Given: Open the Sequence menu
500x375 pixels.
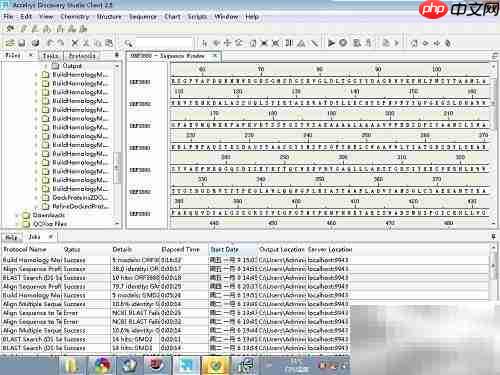Looking at the screenshot, I should tap(143, 16).
